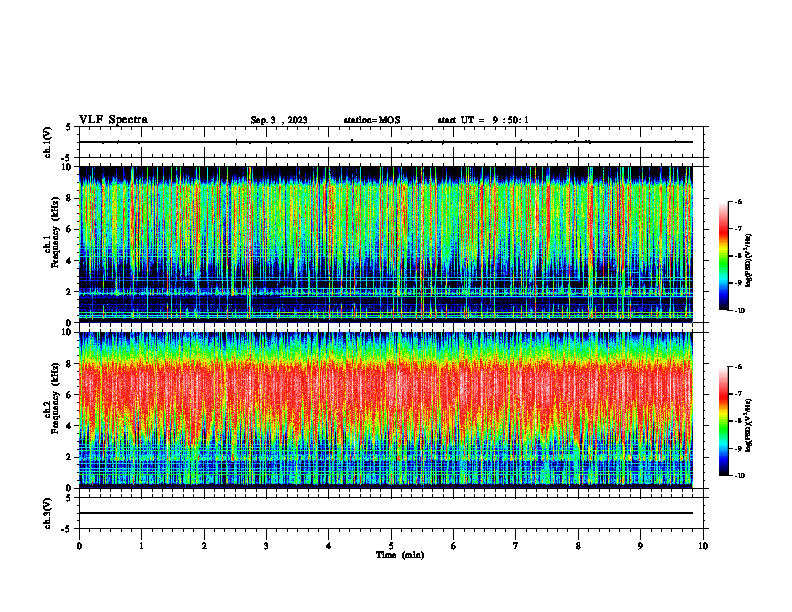Click the time axis tick label "3"
792x612 pixels.
tap(266, 546)
